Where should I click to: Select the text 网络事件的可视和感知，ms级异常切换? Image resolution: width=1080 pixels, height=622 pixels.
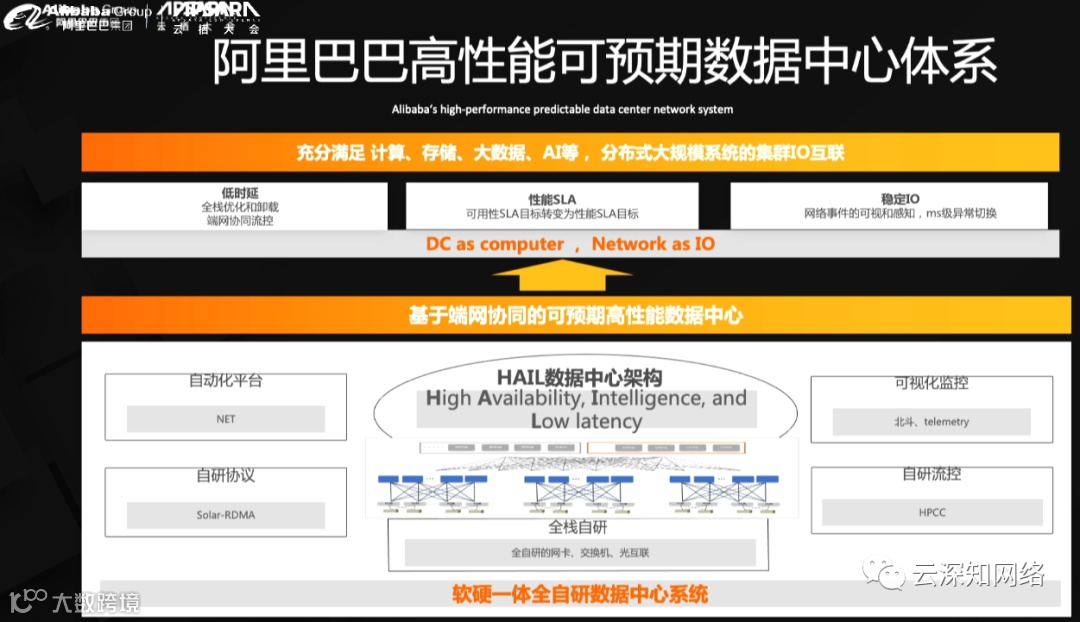click(900, 213)
